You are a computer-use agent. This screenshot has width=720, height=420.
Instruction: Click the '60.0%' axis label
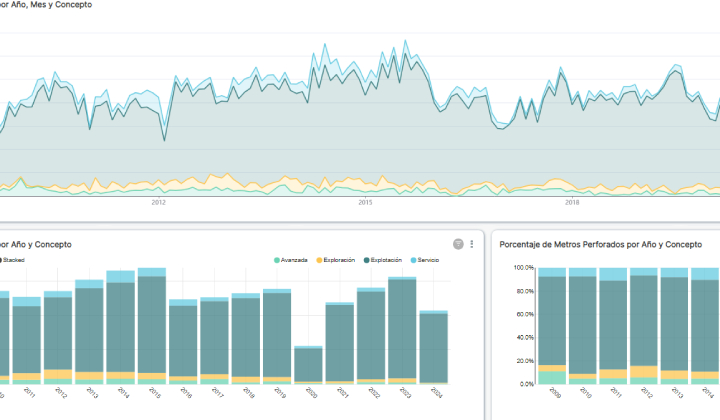click(525, 314)
